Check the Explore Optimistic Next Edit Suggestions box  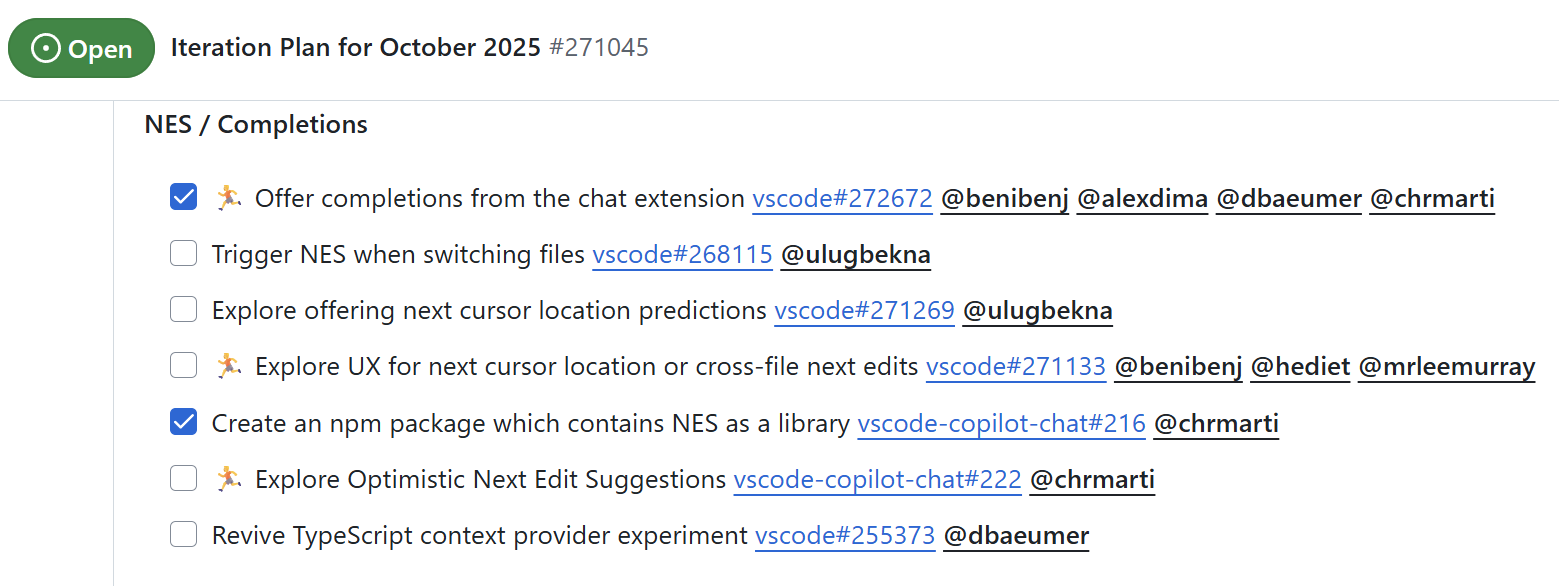click(183, 477)
